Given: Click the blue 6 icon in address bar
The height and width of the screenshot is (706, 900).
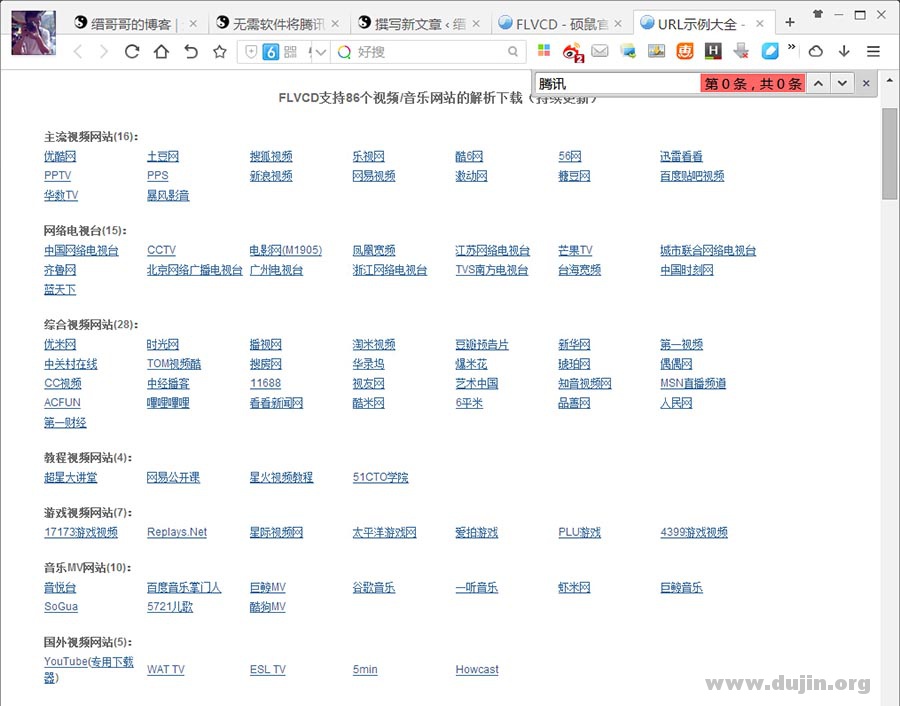Looking at the screenshot, I should pos(270,52).
